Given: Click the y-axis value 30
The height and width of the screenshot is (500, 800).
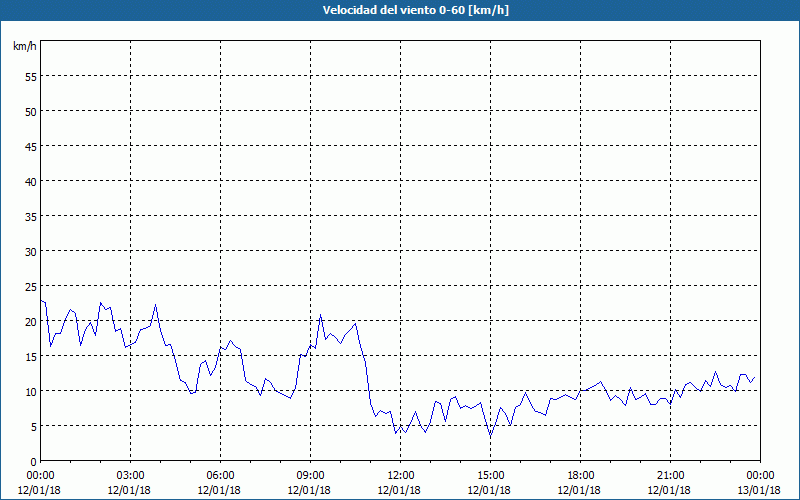Looking at the screenshot, I should pos(30,252).
